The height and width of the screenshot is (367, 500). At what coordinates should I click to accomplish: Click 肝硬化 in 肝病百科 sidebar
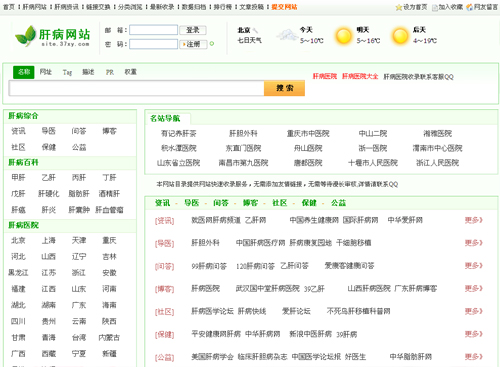tap(49, 194)
